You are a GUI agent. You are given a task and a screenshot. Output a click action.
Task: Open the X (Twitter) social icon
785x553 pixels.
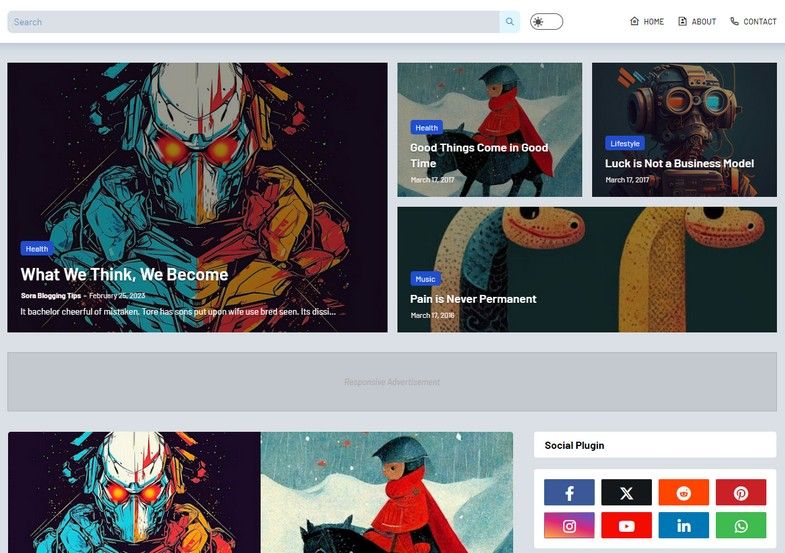coord(626,493)
